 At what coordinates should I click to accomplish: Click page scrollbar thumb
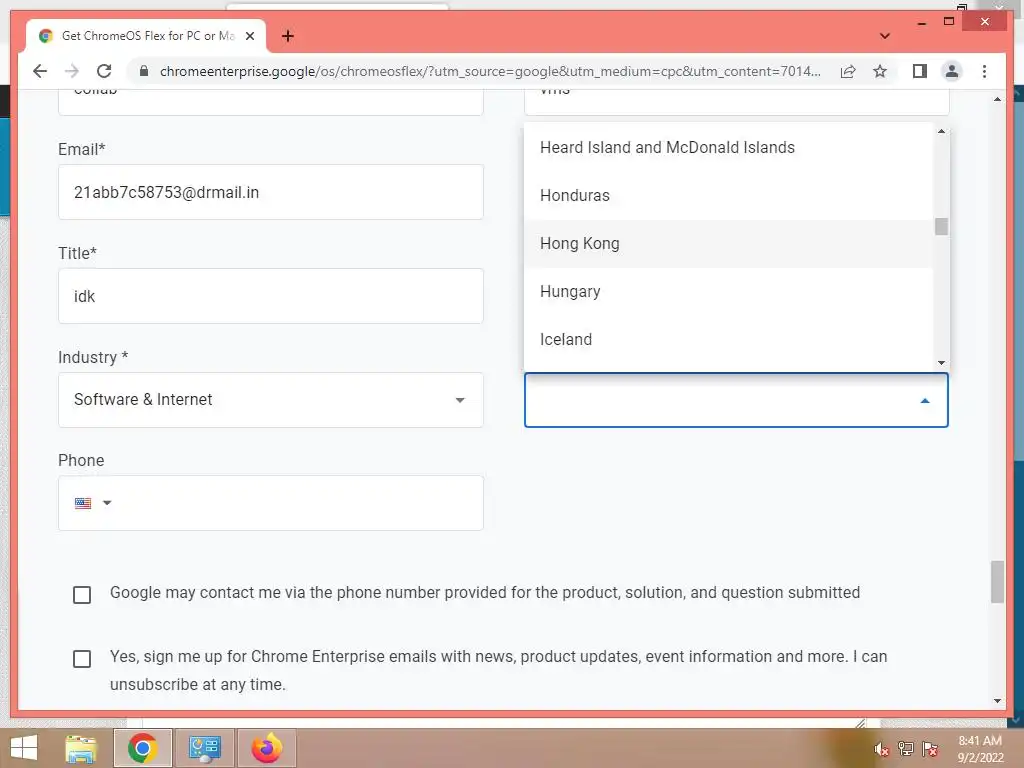pyautogui.click(x=997, y=581)
